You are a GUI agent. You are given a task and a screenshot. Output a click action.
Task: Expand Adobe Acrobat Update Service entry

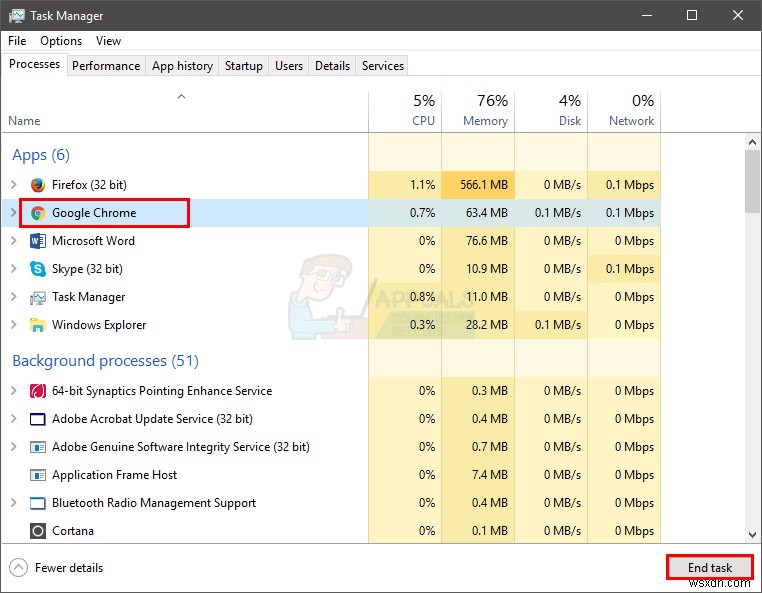point(14,419)
